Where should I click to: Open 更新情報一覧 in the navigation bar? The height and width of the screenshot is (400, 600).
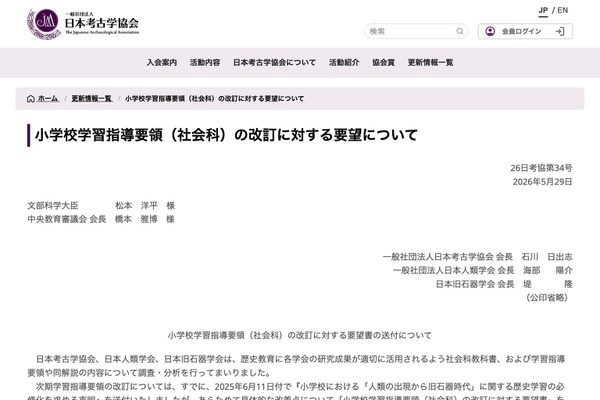430,62
